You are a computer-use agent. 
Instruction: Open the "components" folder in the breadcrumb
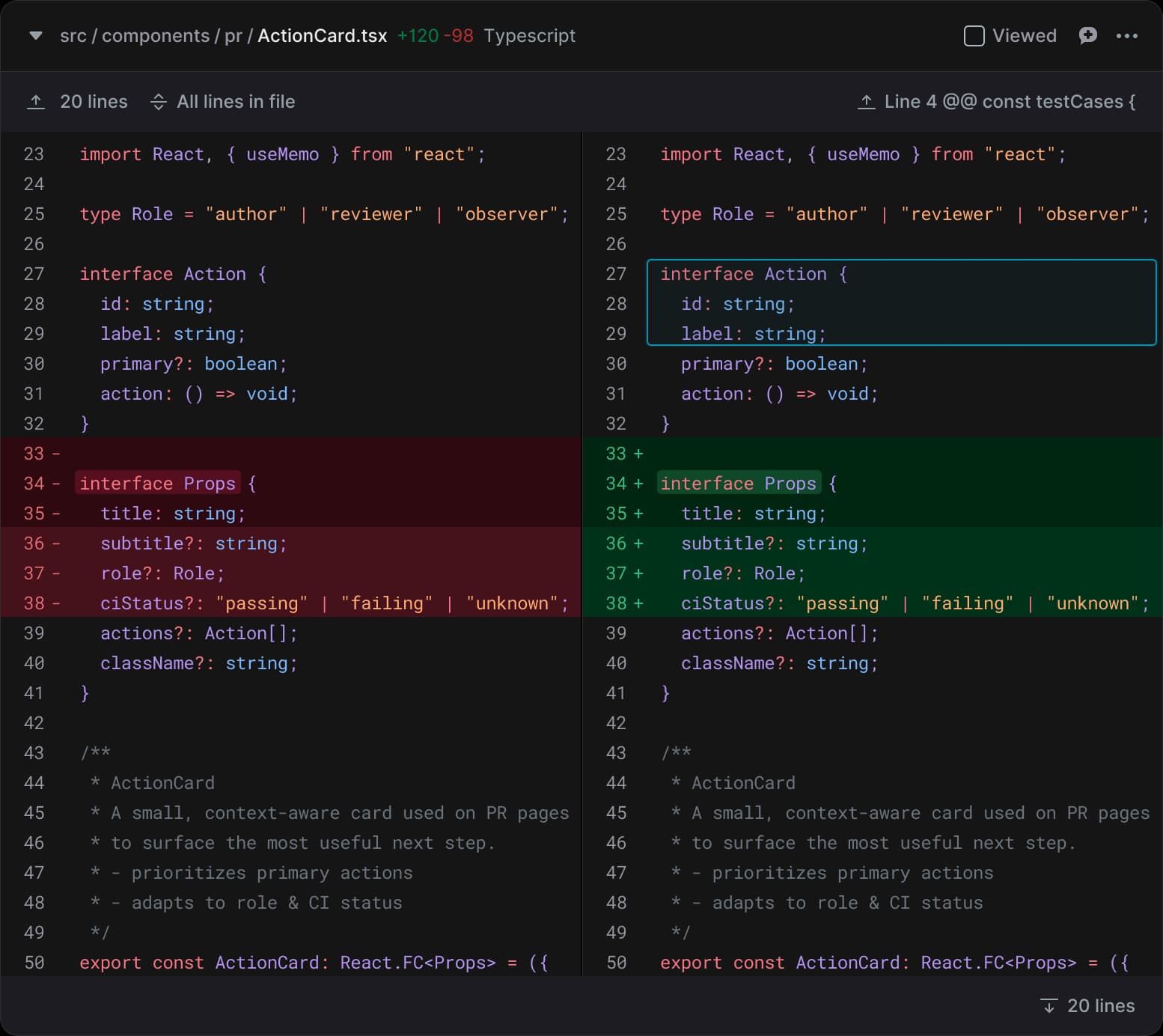point(155,36)
